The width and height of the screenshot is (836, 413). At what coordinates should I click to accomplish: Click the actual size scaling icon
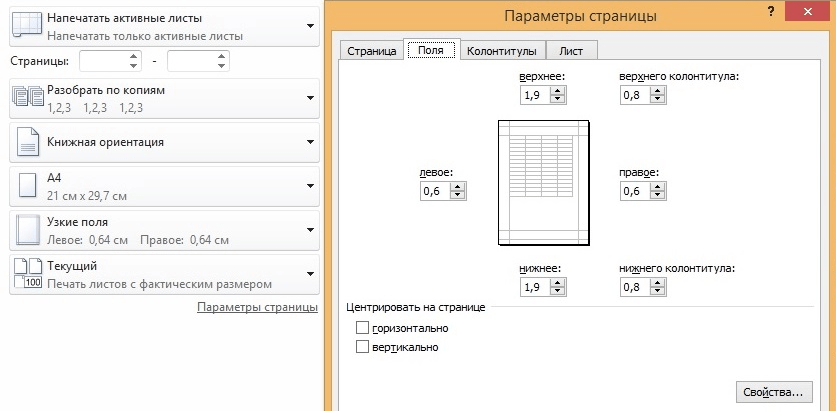27,273
